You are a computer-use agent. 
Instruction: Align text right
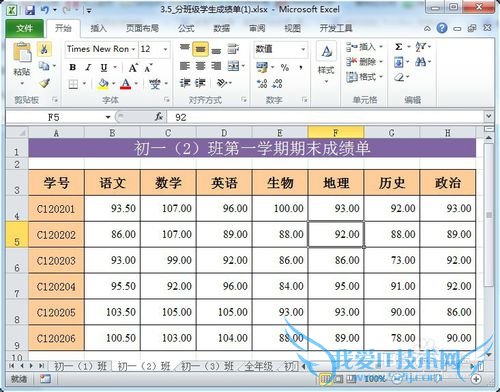tap(216, 66)
